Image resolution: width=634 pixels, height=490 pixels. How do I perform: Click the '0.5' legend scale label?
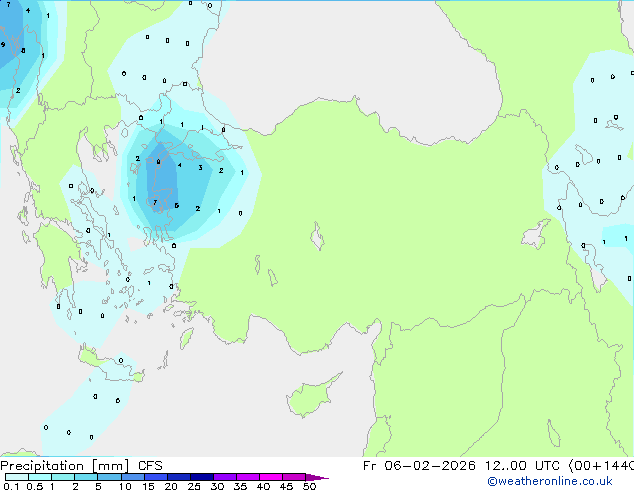pyautogui.click(x=35, y=486)
